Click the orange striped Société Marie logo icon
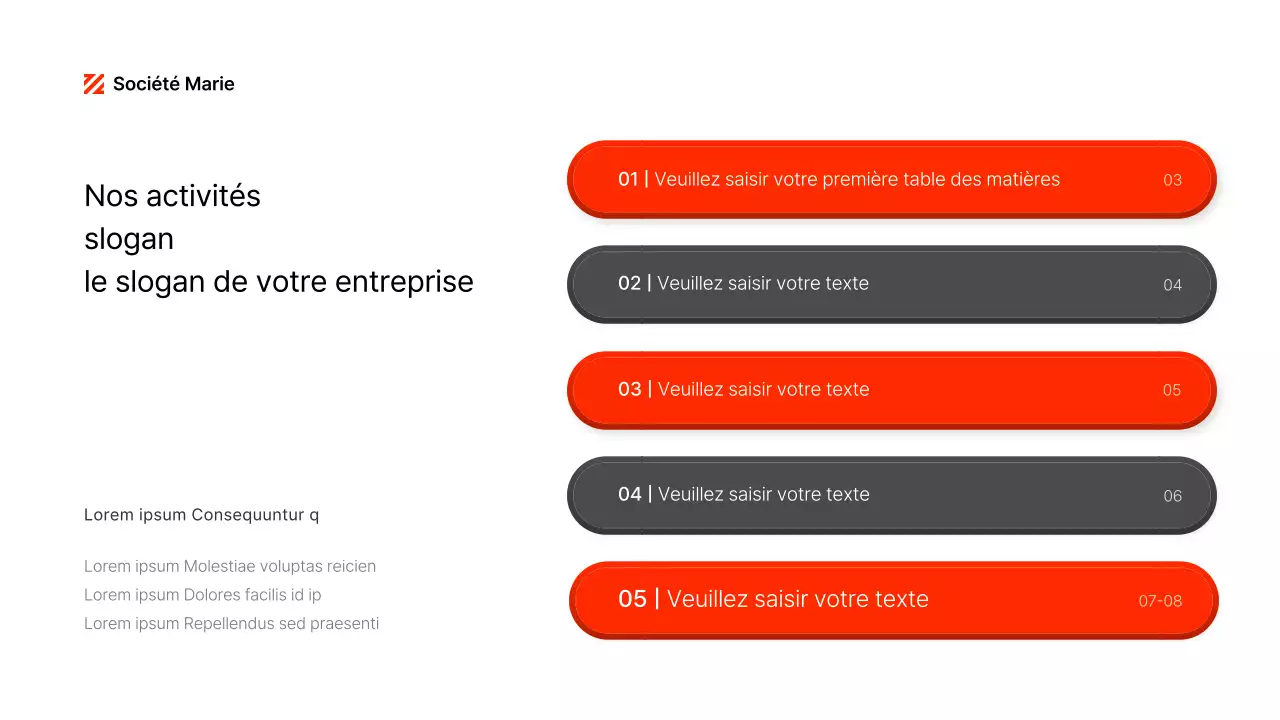 94,84
